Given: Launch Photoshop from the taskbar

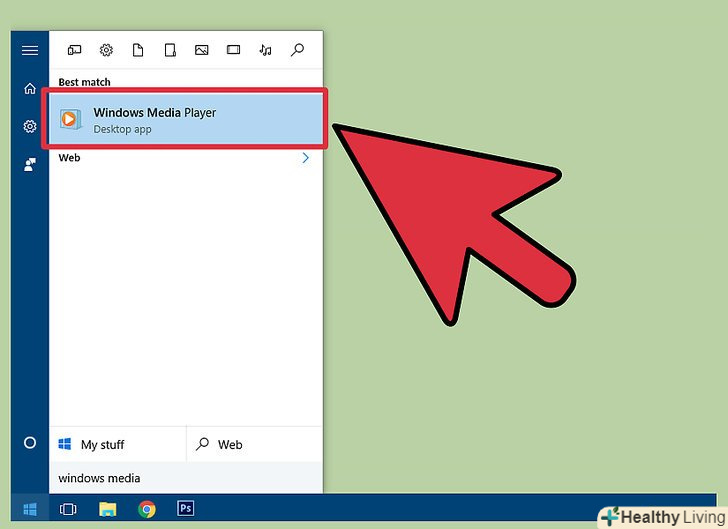Looking at the screenshot, I should tap(186, 508).
